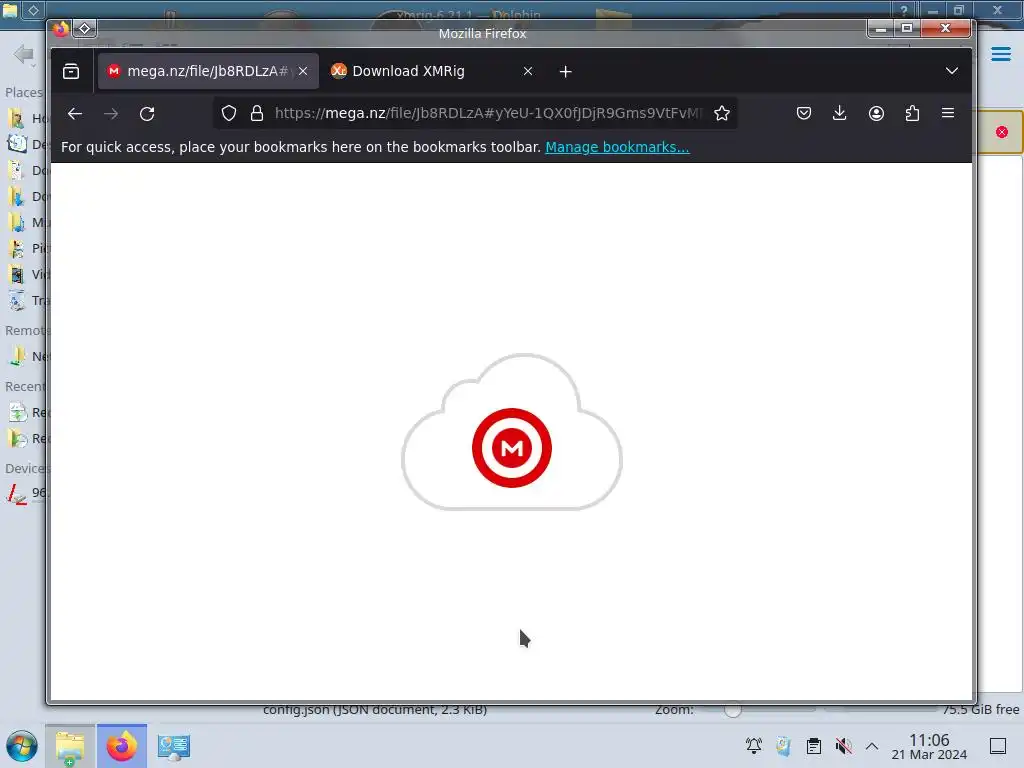
Task: Adjust the Dolphin zoom slider
Action: [733, 710]
